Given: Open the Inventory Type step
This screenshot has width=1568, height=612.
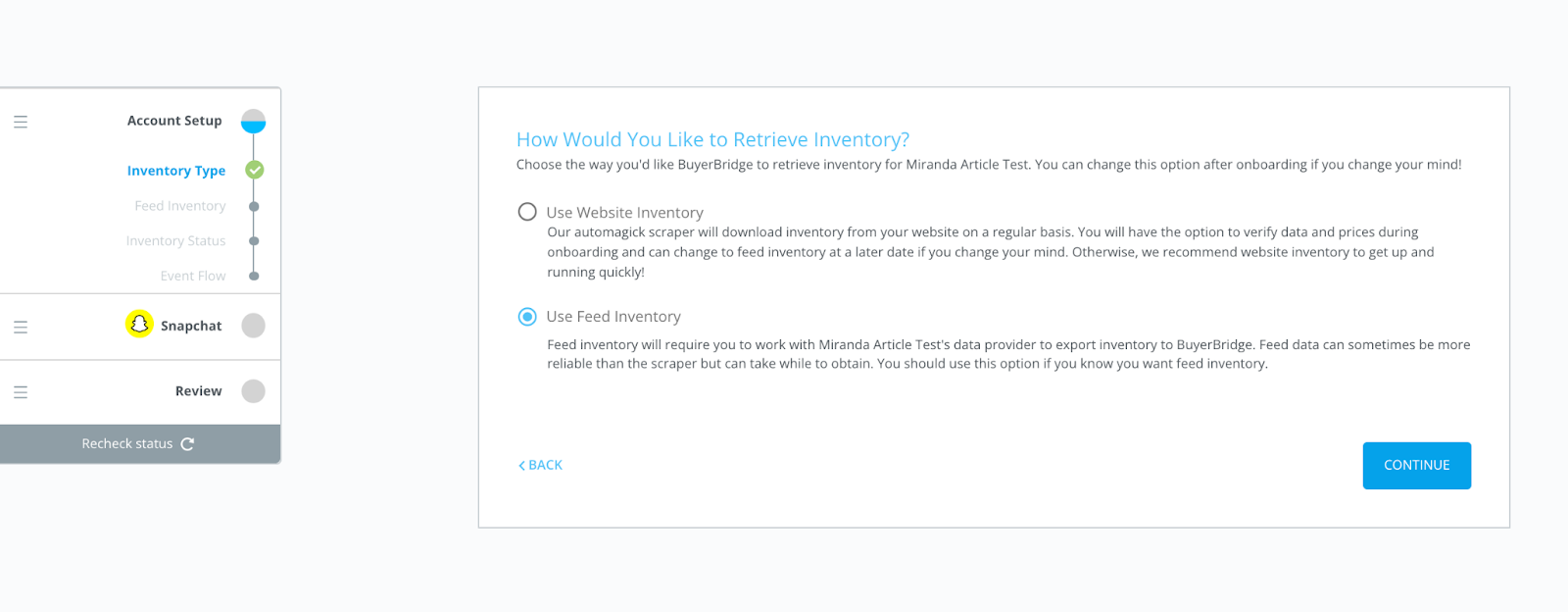Looking at the screenshot, I should coord(176,171).
